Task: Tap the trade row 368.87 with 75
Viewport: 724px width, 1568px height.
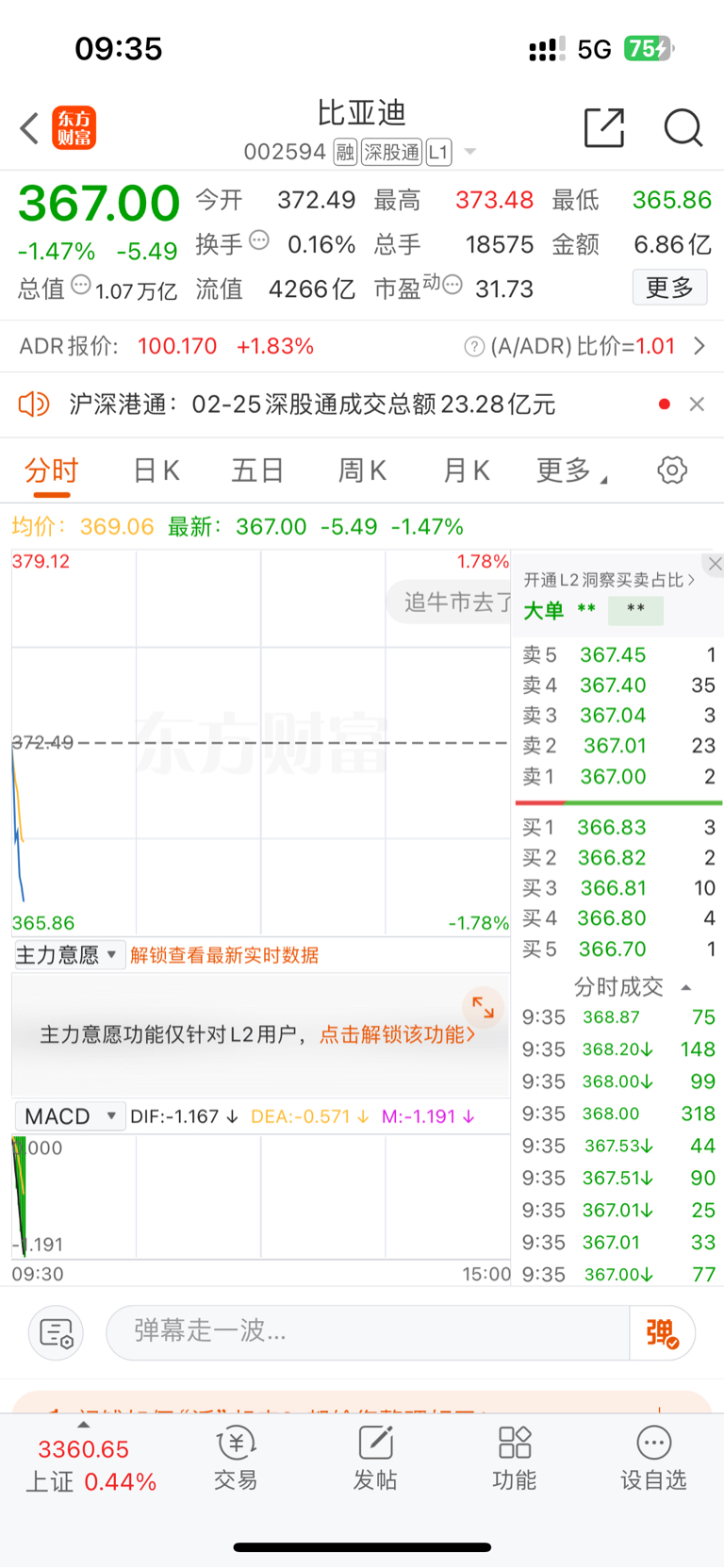Action: (x=618, y=1017)
